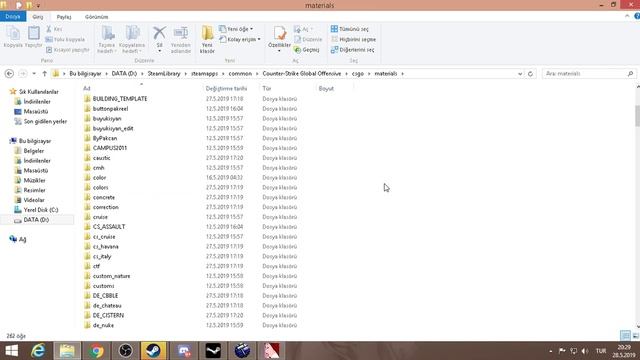The width and height of the screenshot is (640, 360).
Task: Select Belgeler in navigation pane
Action: pyautogui.click(x=33, y=151)
